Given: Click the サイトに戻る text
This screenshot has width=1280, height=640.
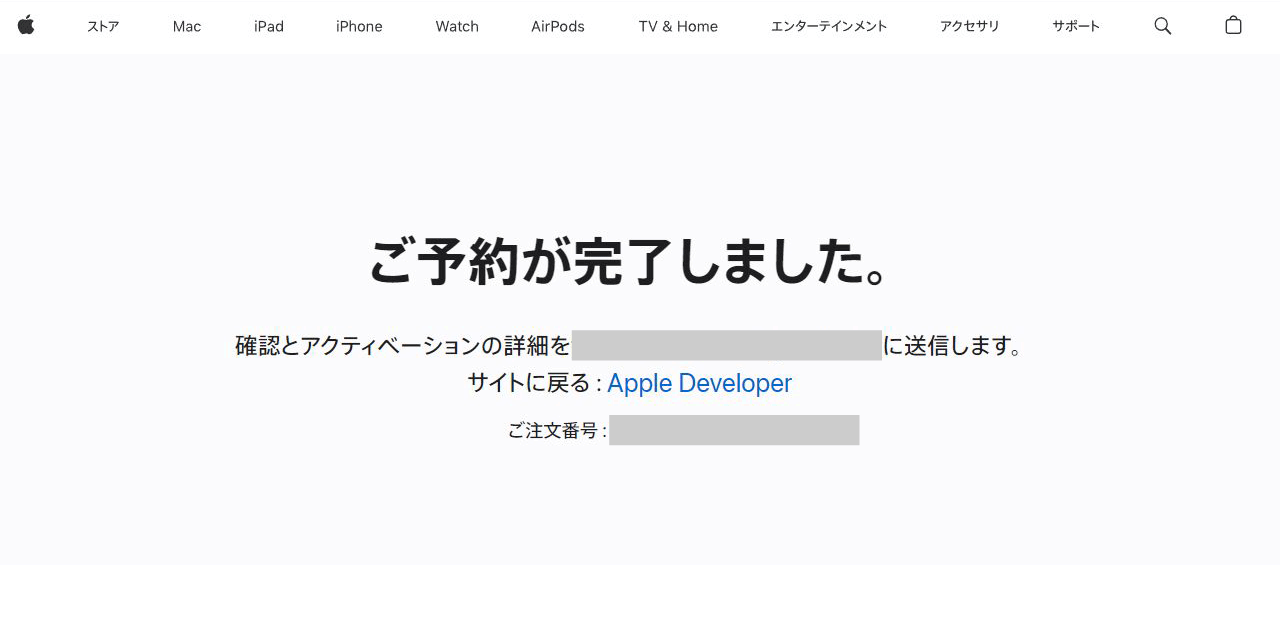Looking at the screenshot, I should [x=529, y=383].
